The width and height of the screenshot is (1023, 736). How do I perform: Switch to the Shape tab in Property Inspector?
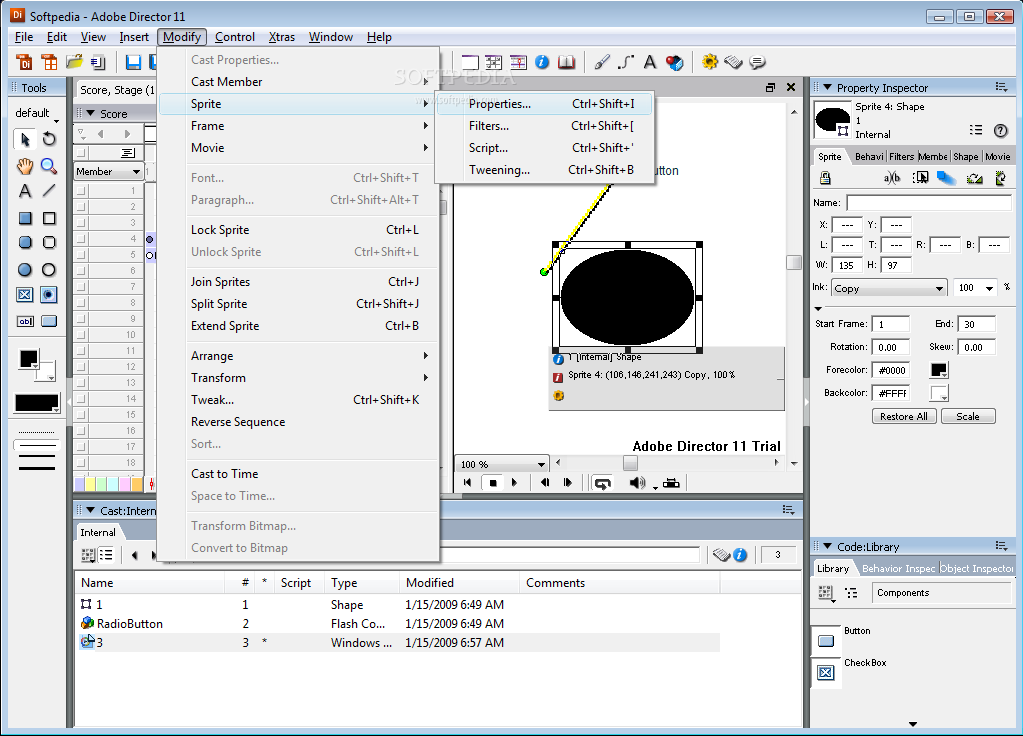966,157
